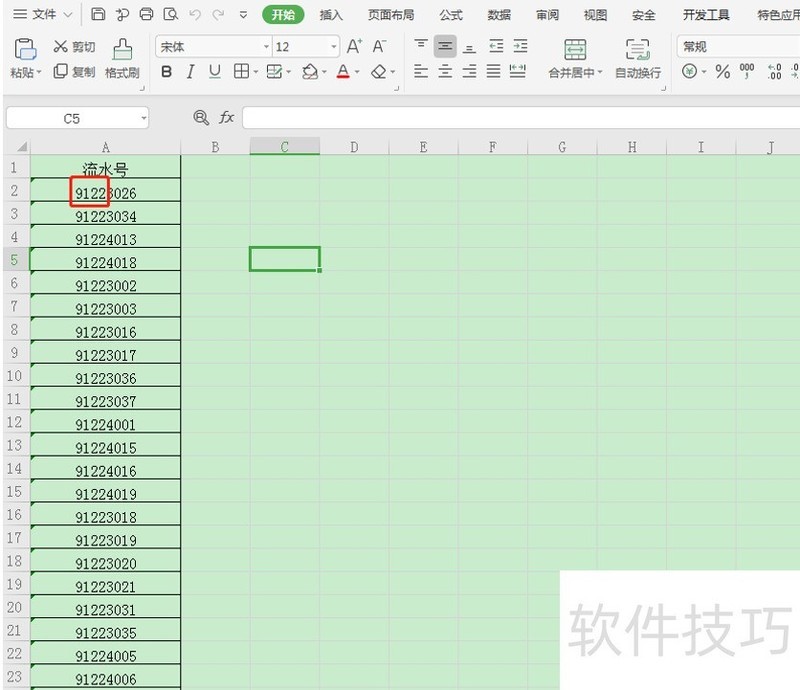Toggle bold formatting
This screenshot has width=800, height=690.
point(166,72)
